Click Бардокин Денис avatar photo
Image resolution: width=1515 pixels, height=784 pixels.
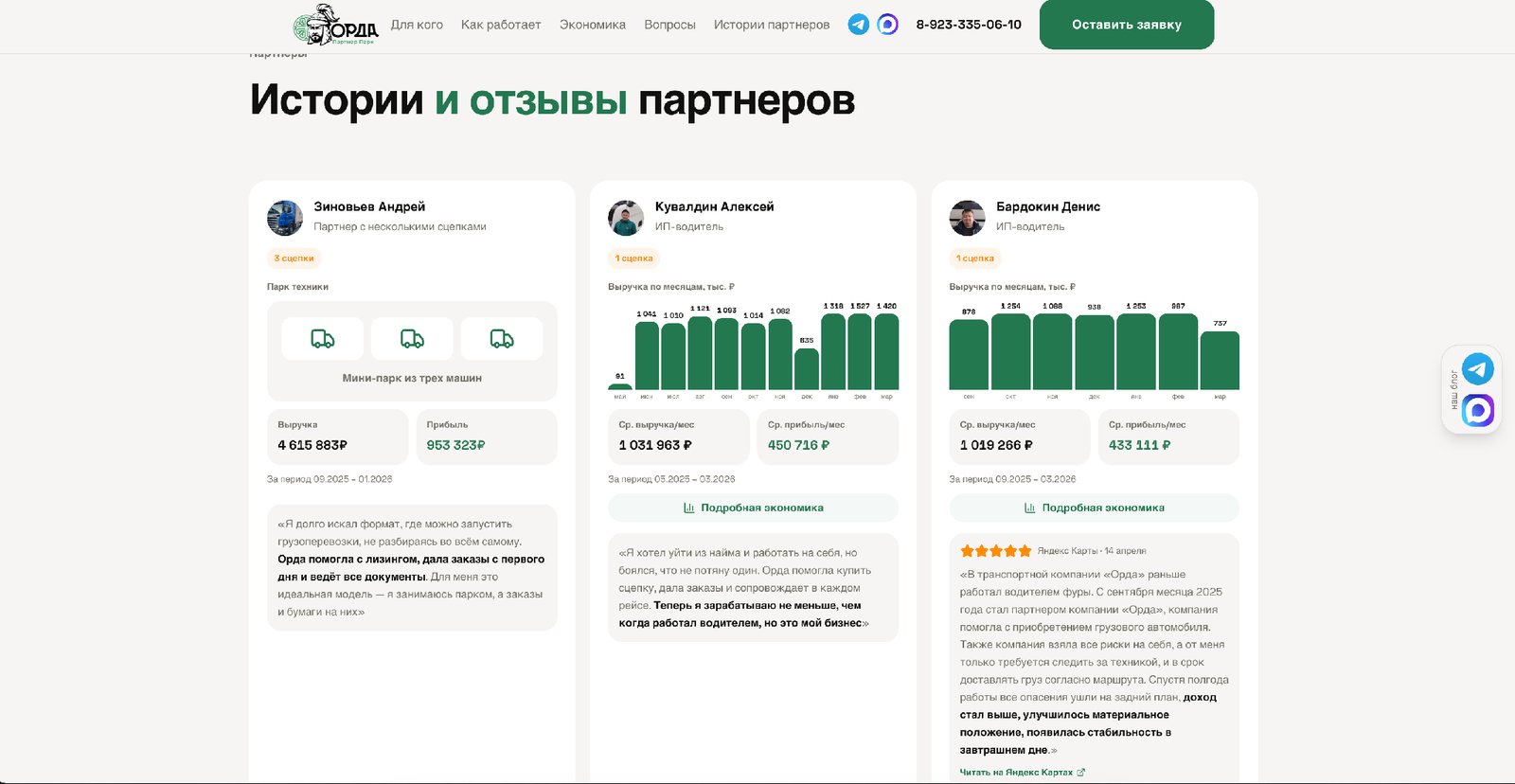[967, 218]
